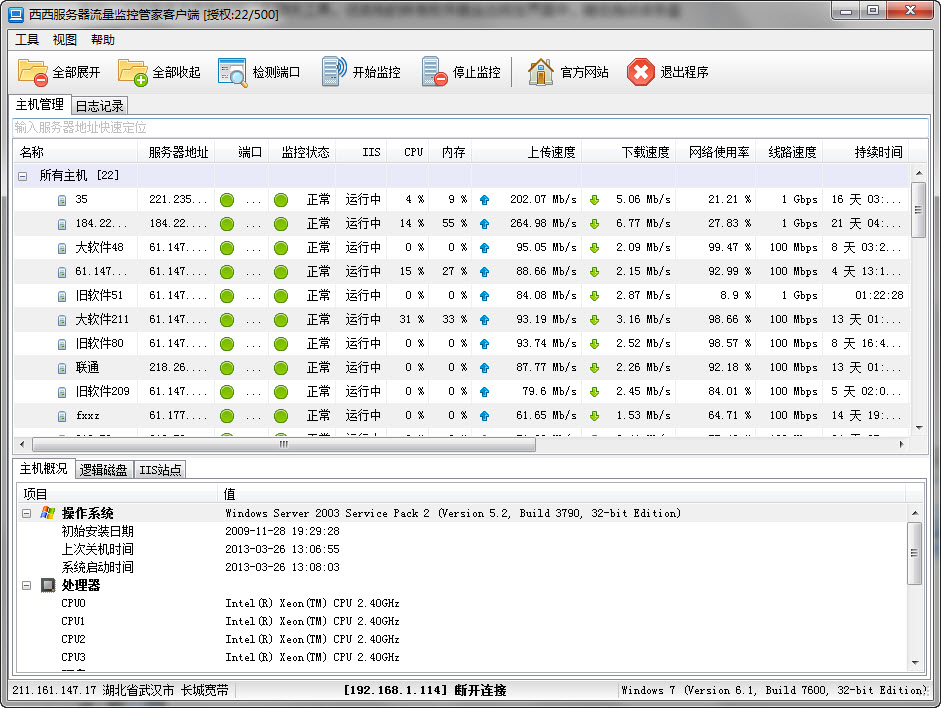The width and height of the screenshot is (941, 708).
Task: Click the server address quick-locate input field
Action: [x=470, y=127]
